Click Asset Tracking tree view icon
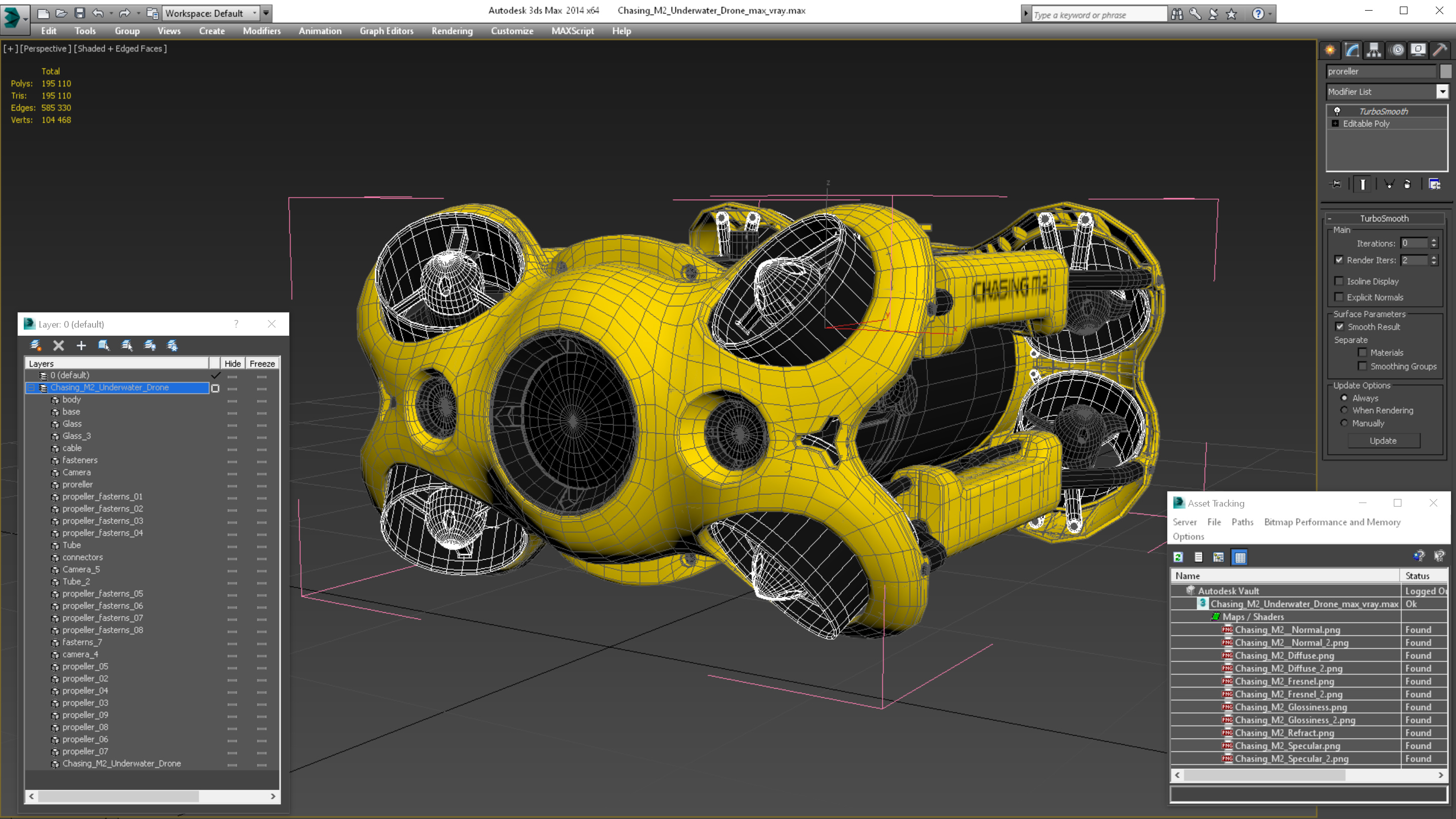 point(1218,557)
